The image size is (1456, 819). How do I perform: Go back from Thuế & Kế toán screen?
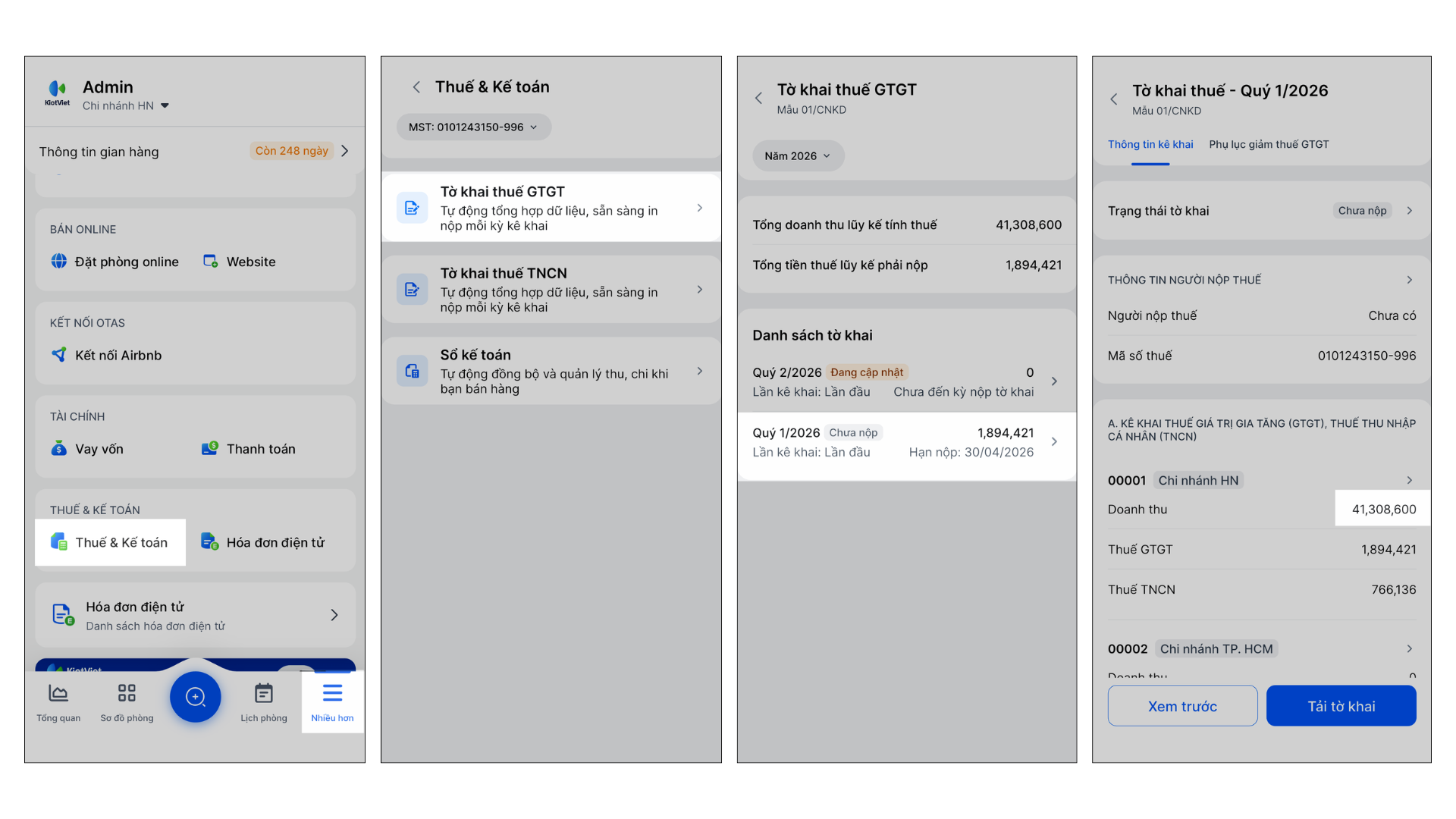tap(416, 87)
